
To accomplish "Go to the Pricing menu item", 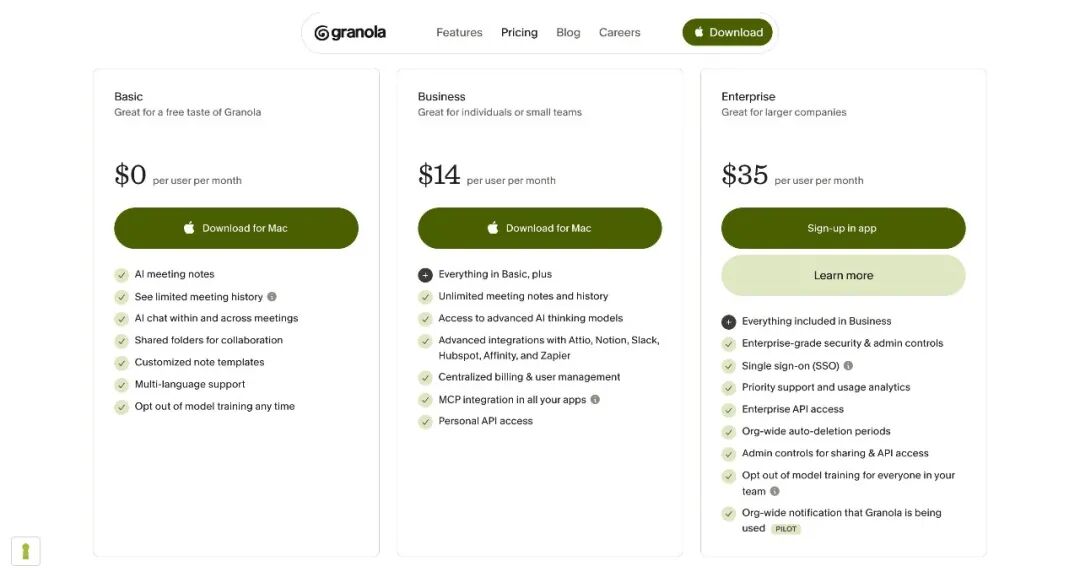I will (519, 33).
